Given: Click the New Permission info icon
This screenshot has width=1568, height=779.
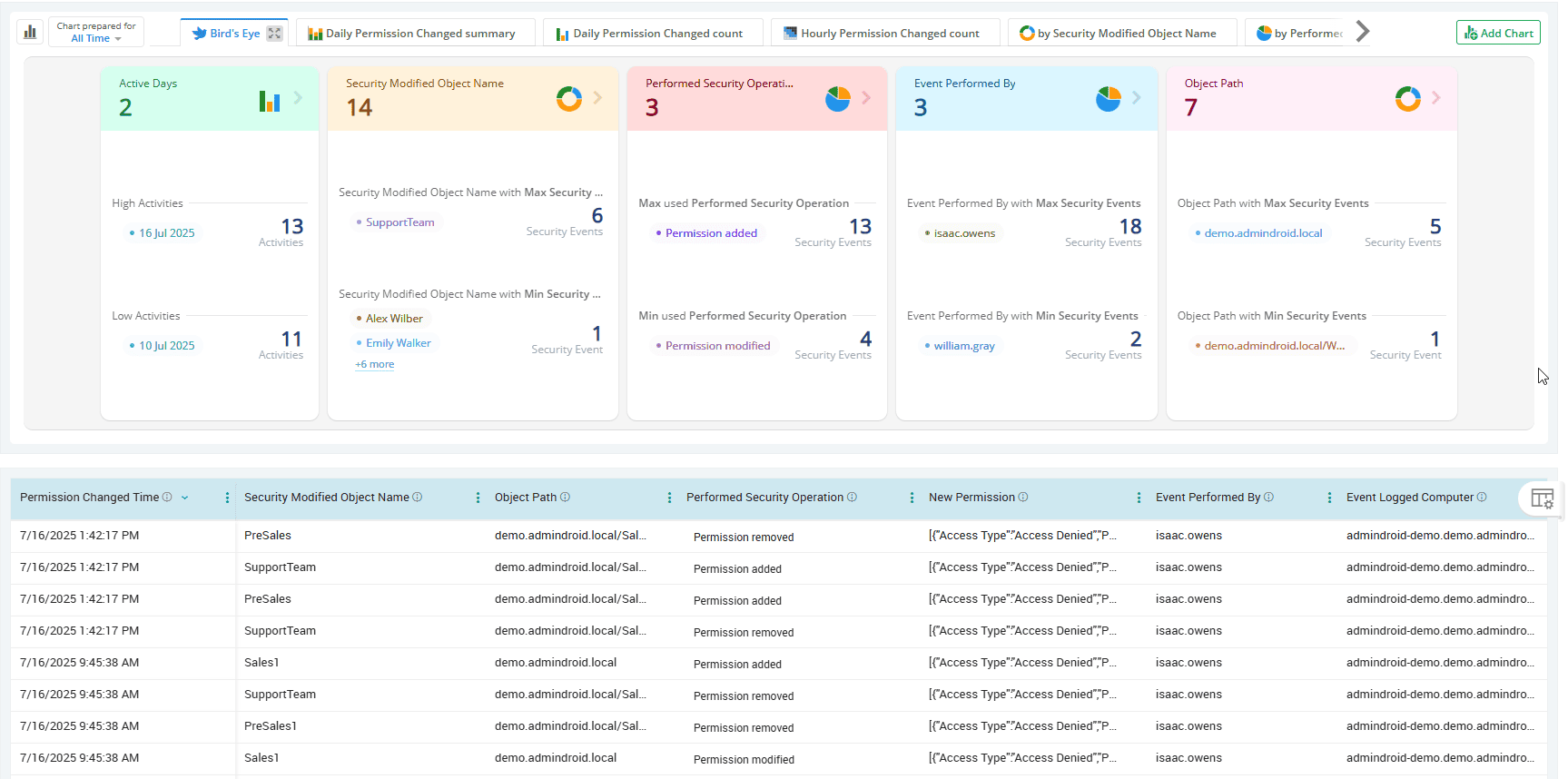Looking at the screenshot, I should (1023, 497).
